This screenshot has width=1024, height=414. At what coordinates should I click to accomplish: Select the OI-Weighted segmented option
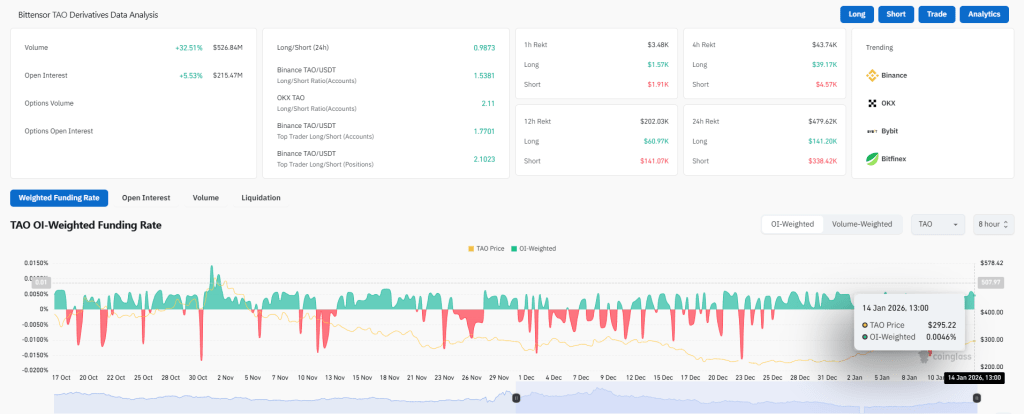[792, 224]
